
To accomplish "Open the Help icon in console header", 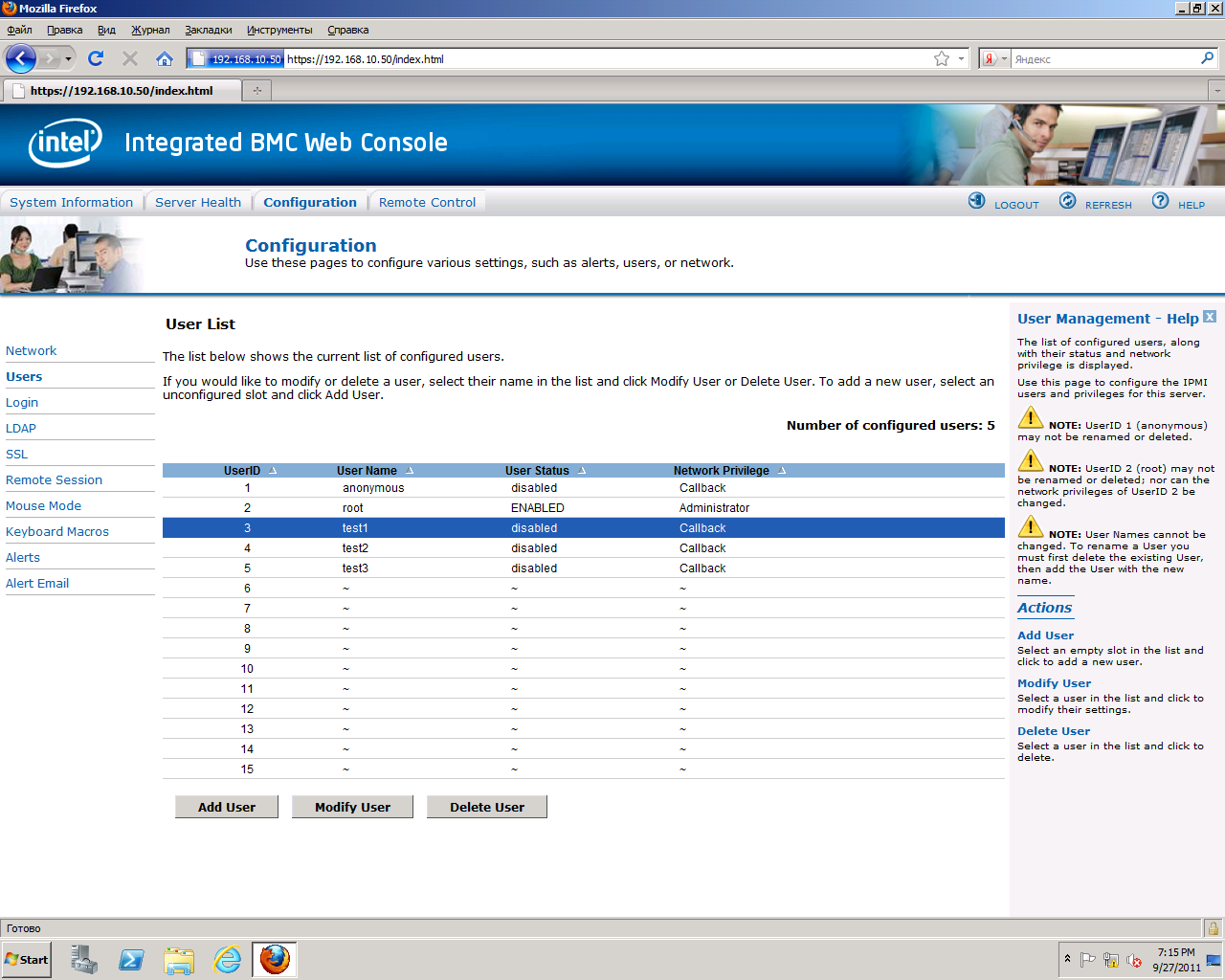I will point(1160,201).
